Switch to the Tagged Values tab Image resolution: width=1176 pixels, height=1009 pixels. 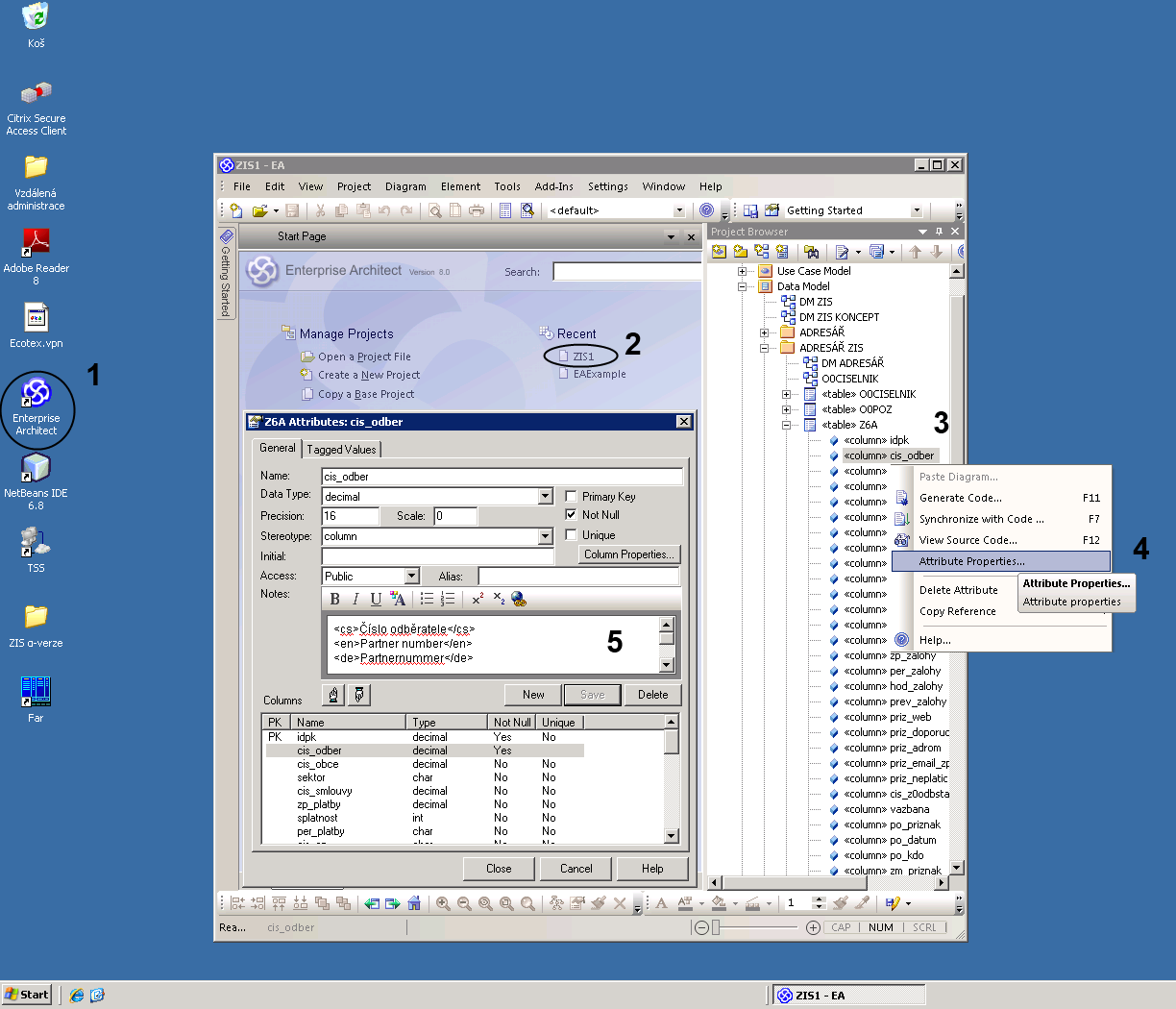341,450
